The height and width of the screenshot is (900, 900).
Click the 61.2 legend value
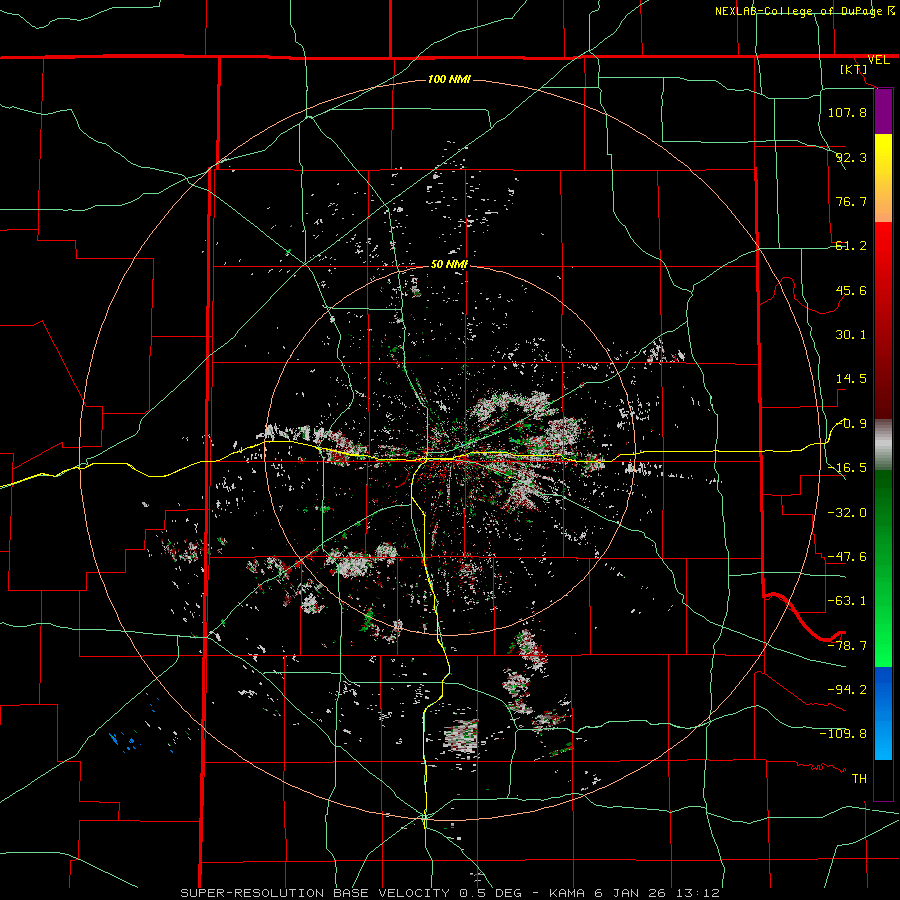click(851, 246)
